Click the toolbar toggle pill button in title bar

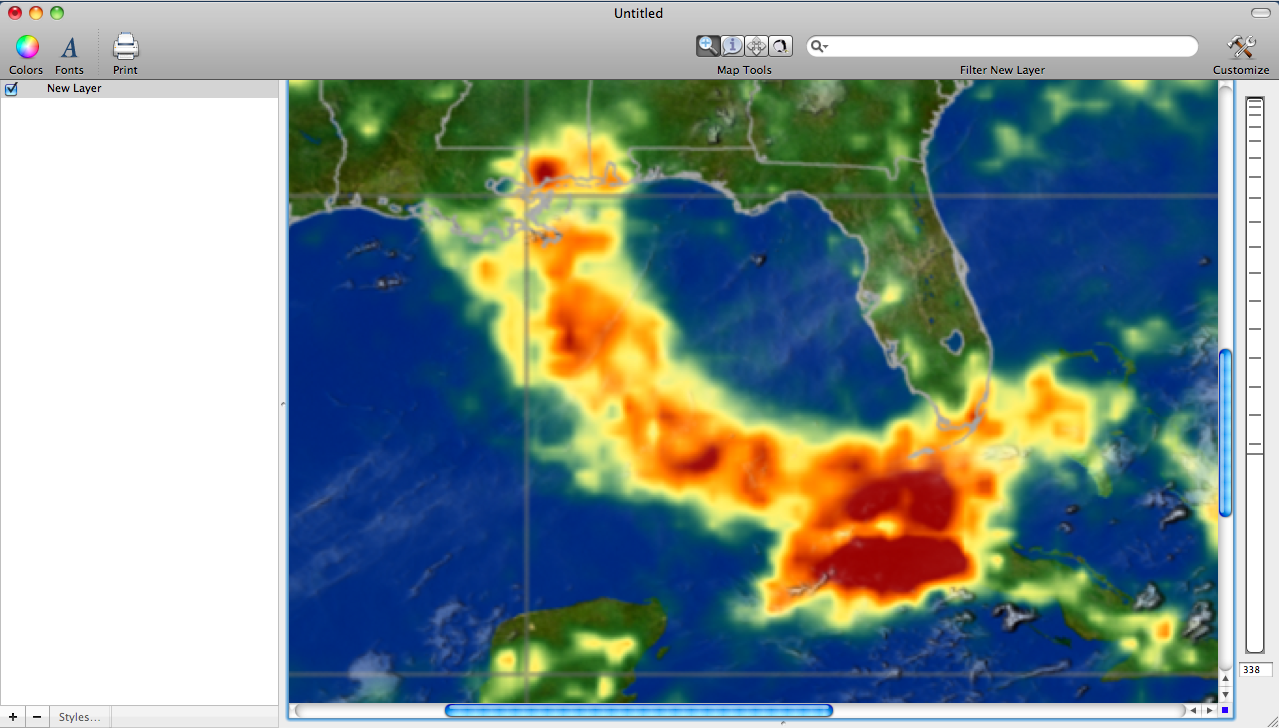[x=1259, y=12]
